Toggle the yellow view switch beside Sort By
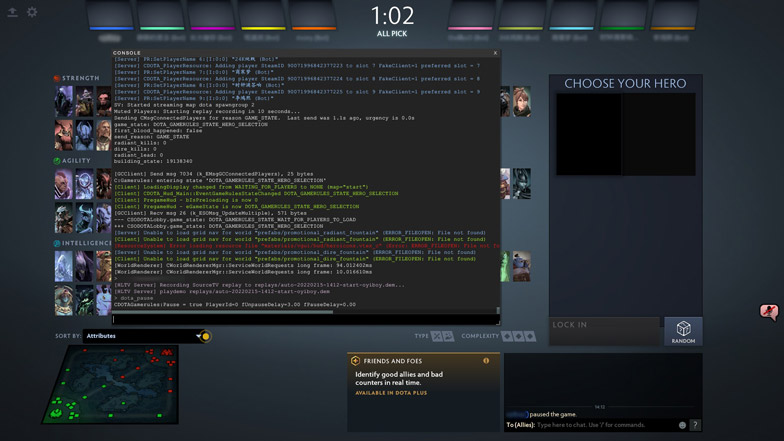The image size is (784, 441). tap(206, 336)
